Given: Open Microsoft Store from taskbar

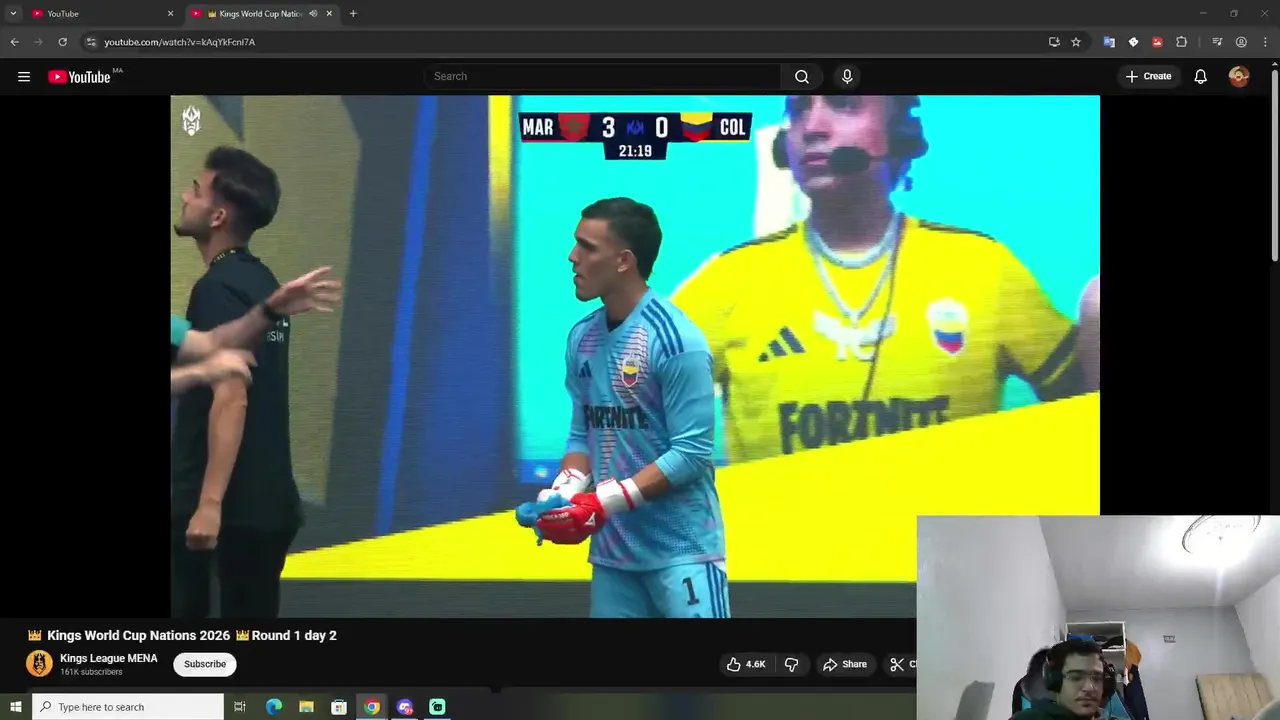Looking at the screenshot, I should [x=339, y=707].
